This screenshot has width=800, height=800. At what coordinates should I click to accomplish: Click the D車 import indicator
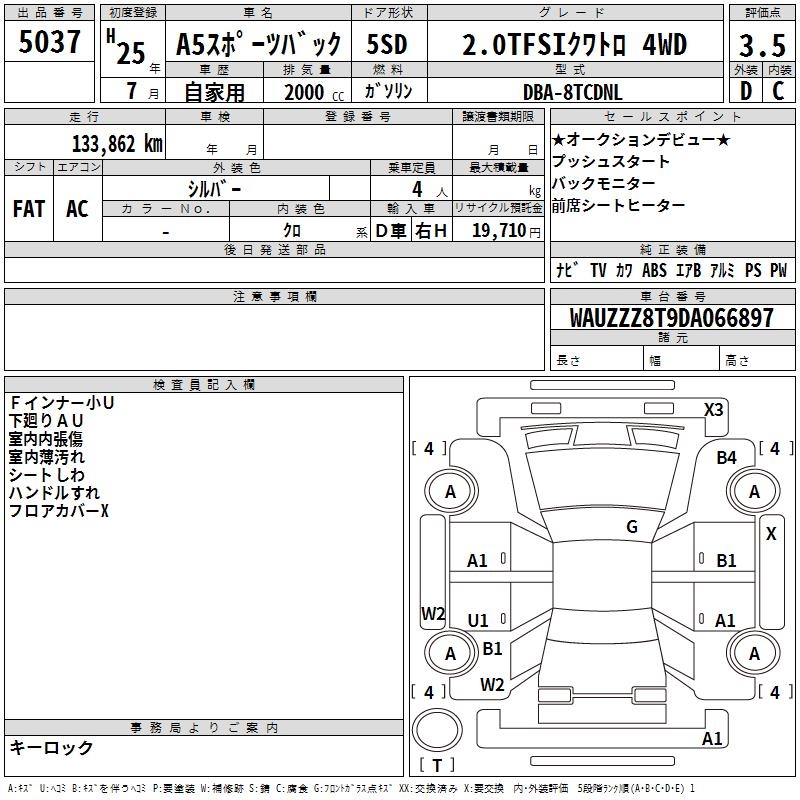[x=391, y=231]
